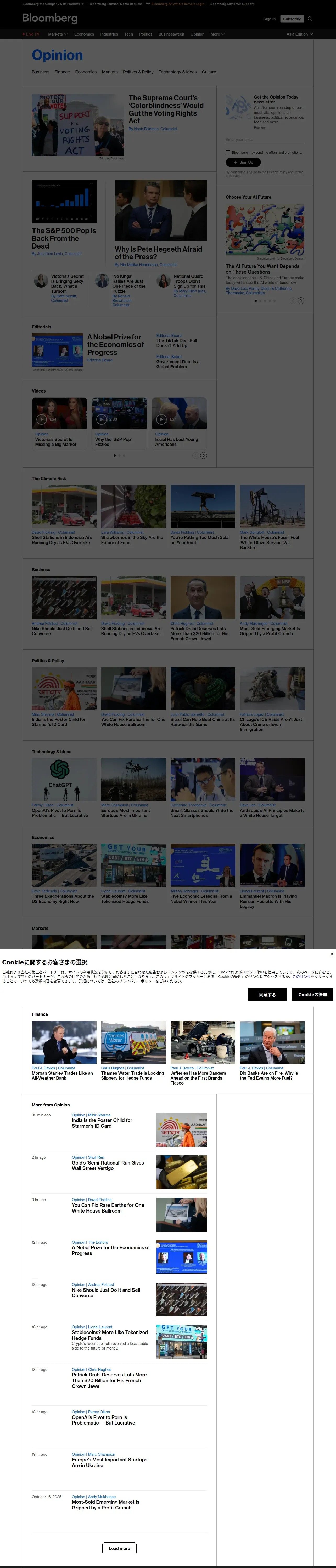Viewport: 336px width, 1568px height.
Task: Open the search magnifier icon in header
Action: [x=310, y=19]
